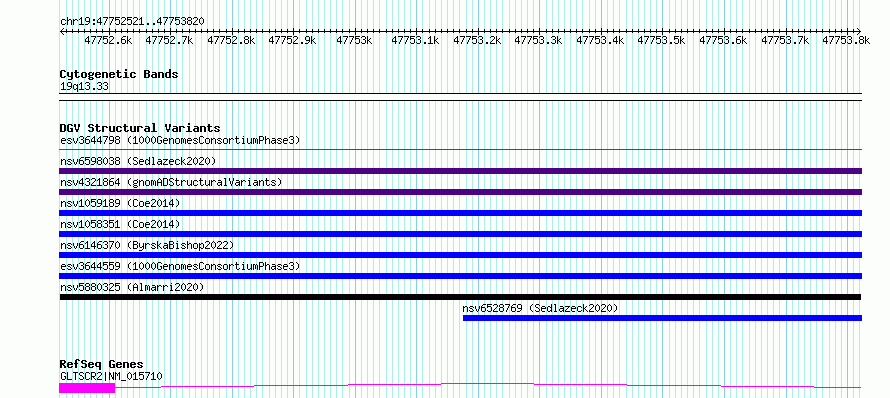Click the 47753.6k ruler tick label
Image resolution: width=890 pixels, height=398 pixels.
coord(723,40)
